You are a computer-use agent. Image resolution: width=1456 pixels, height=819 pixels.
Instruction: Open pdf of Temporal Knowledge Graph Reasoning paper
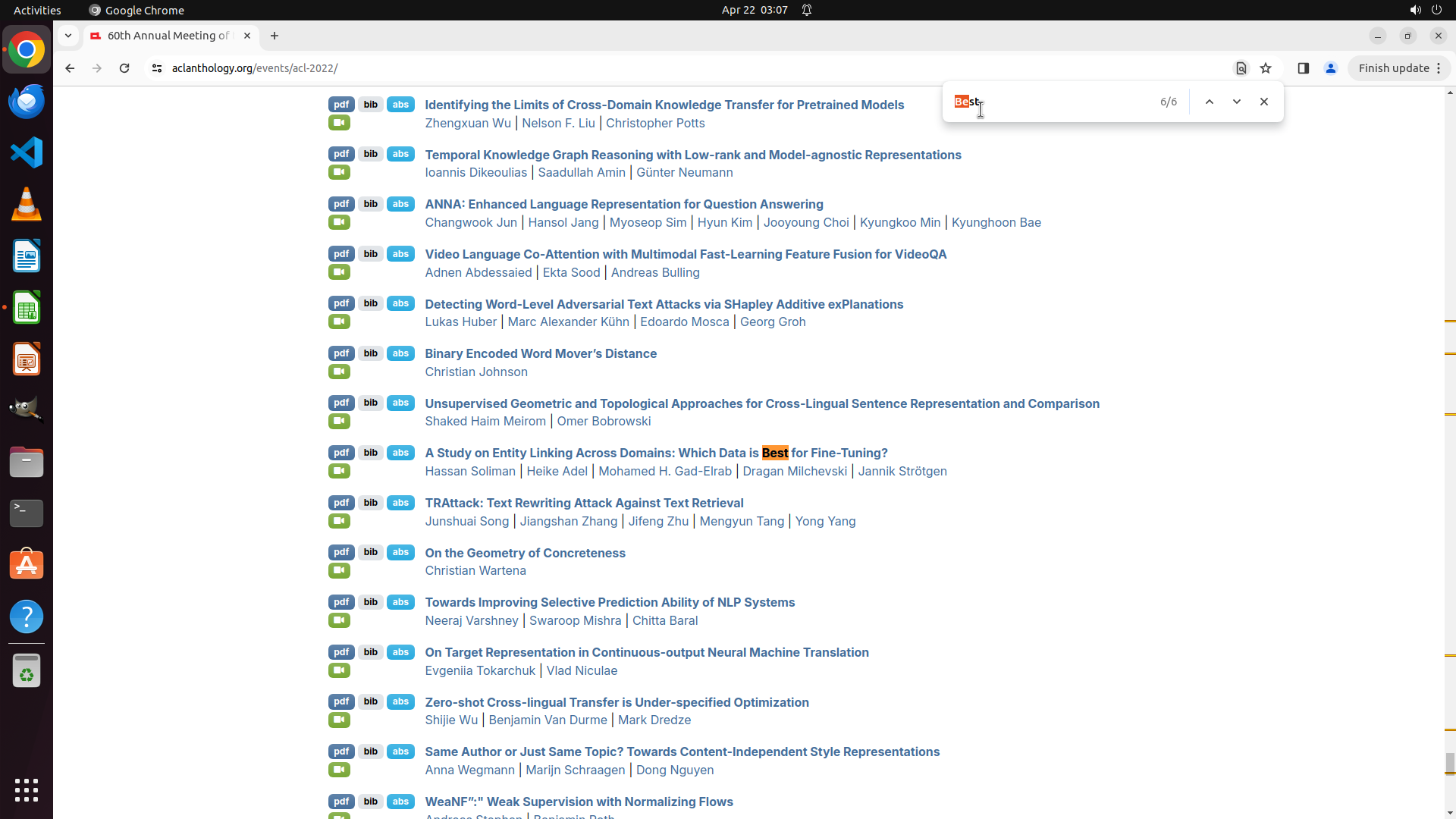[x=341, y=154]
